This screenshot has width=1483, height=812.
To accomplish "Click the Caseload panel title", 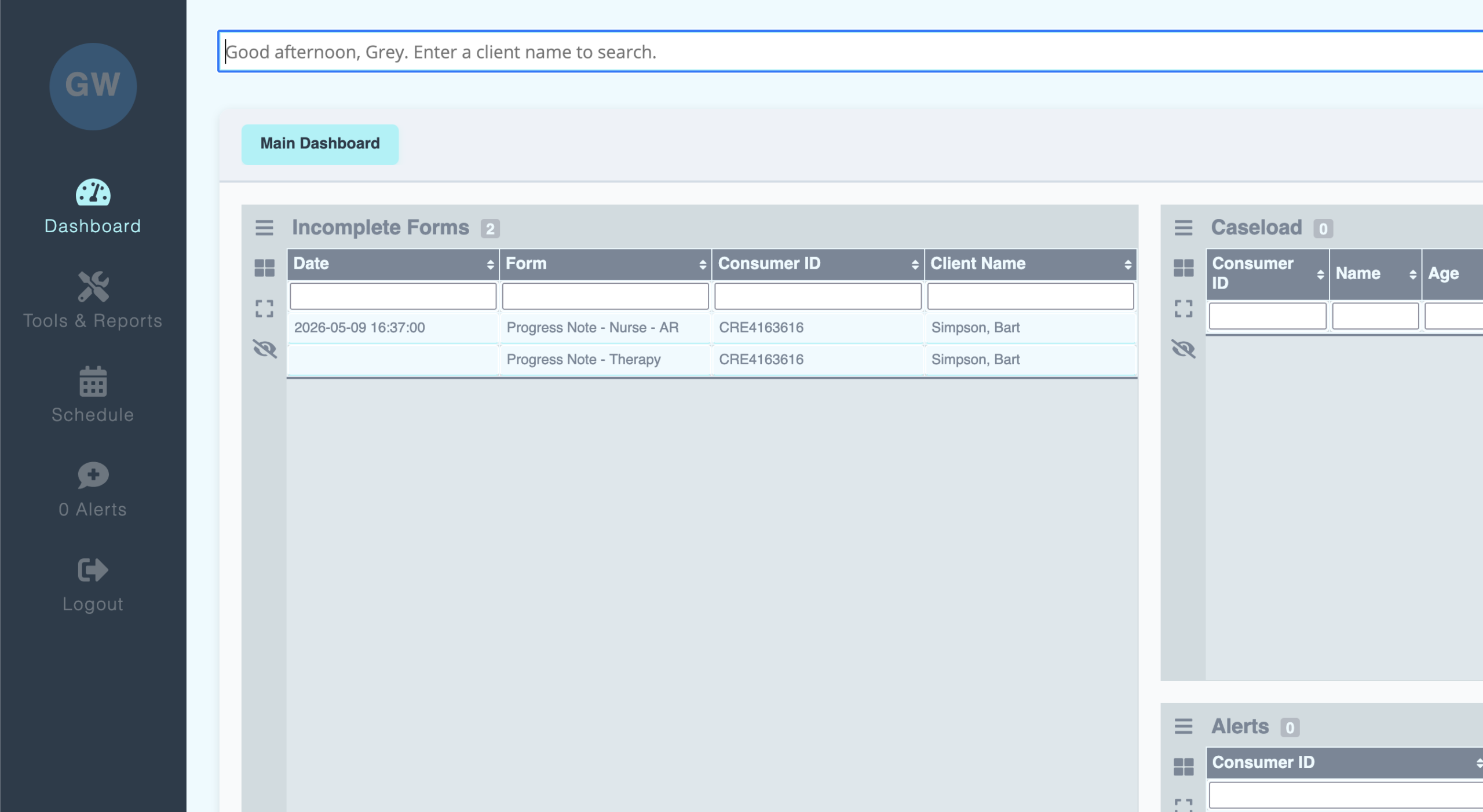I will point(1256,228).
